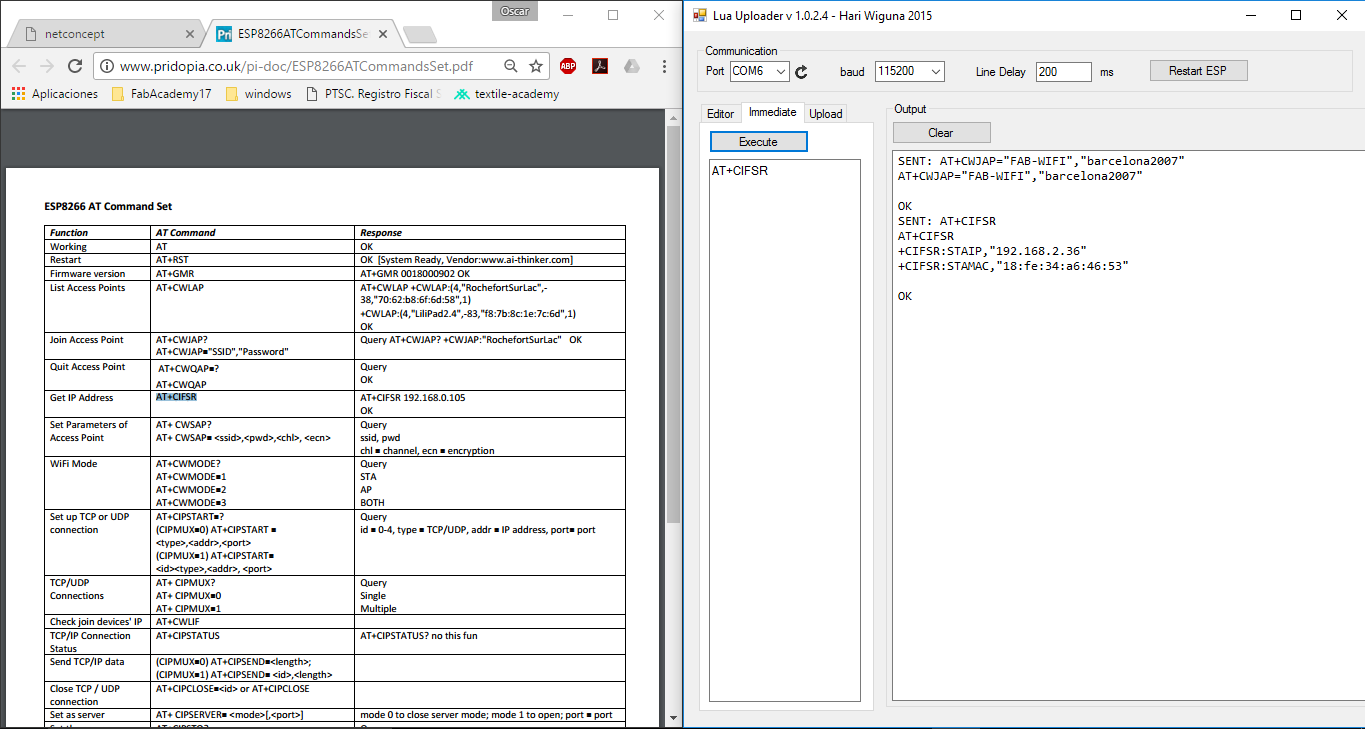Switch to Editor tab

tap(720, 114)
